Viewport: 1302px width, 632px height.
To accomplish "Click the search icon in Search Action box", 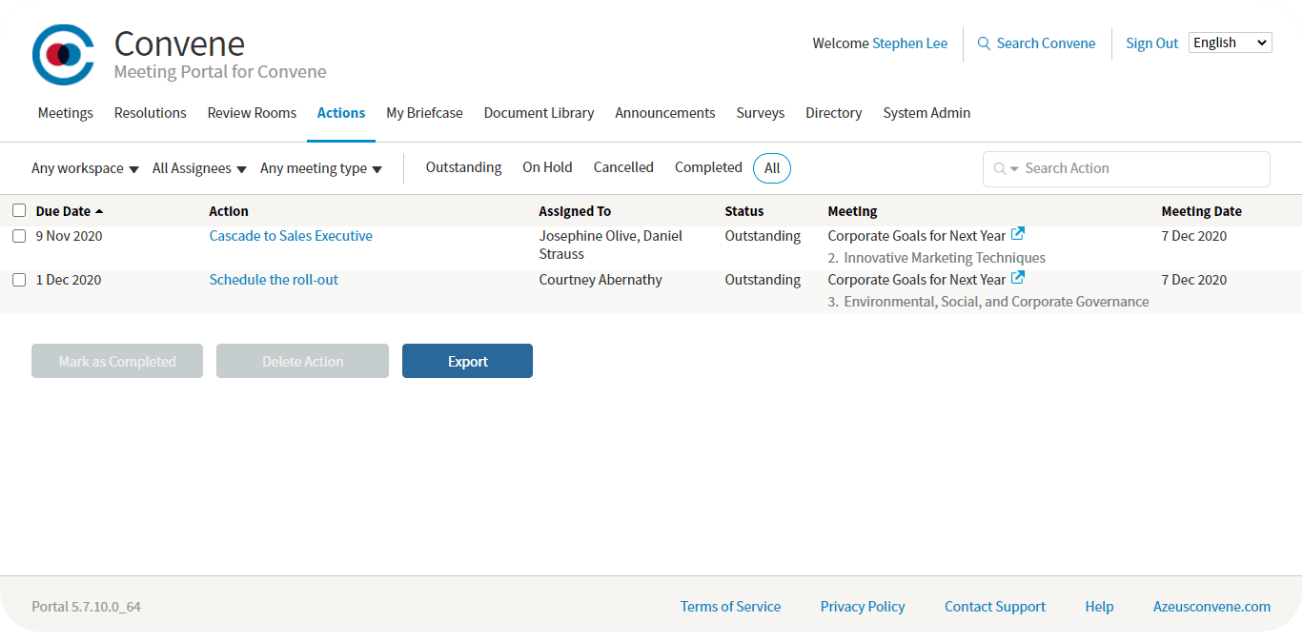I will (x=1000, y=169).
